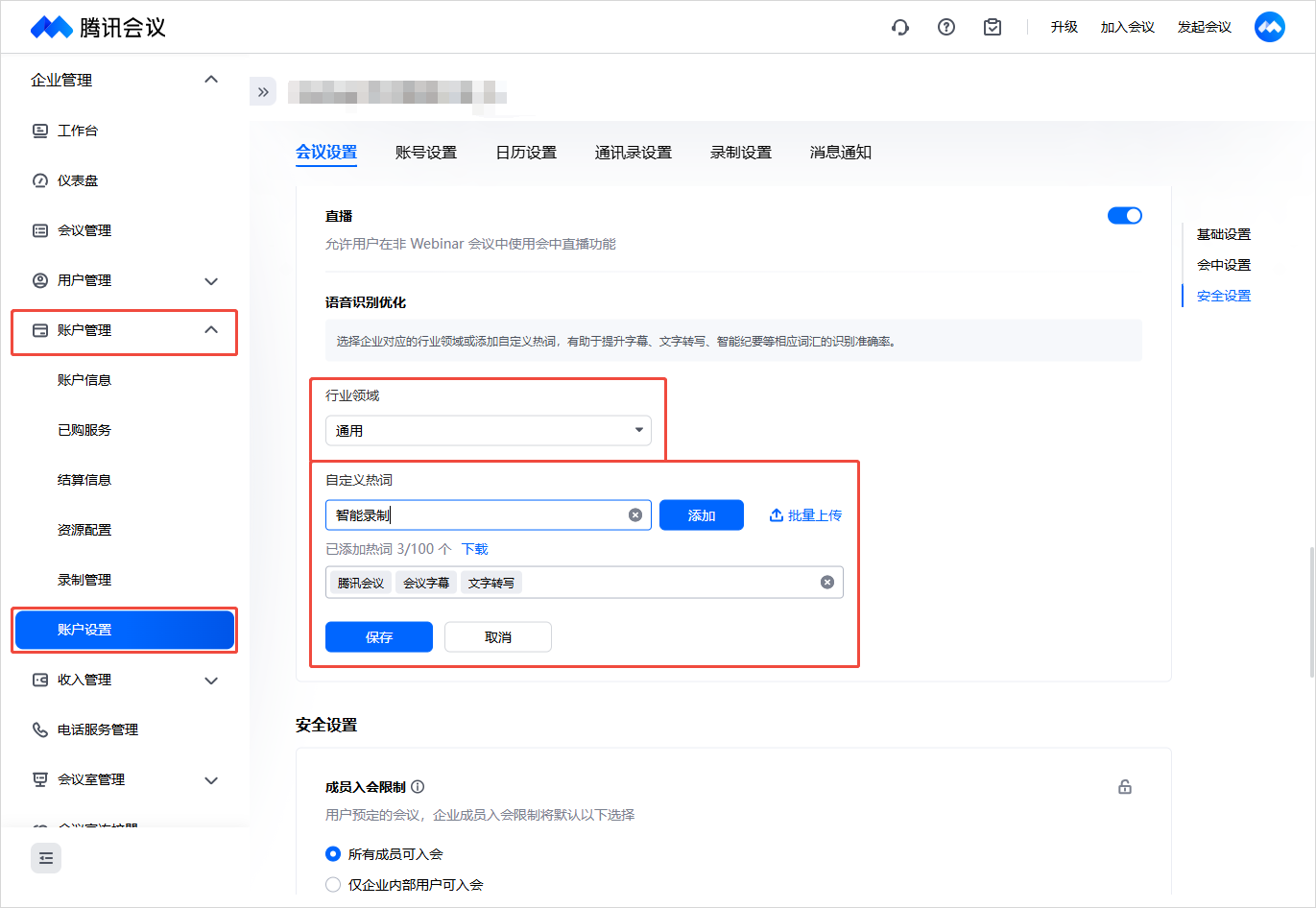Expand the 会议室管理 submenu chevron
1316x908 pixels.
coord(212,780)
